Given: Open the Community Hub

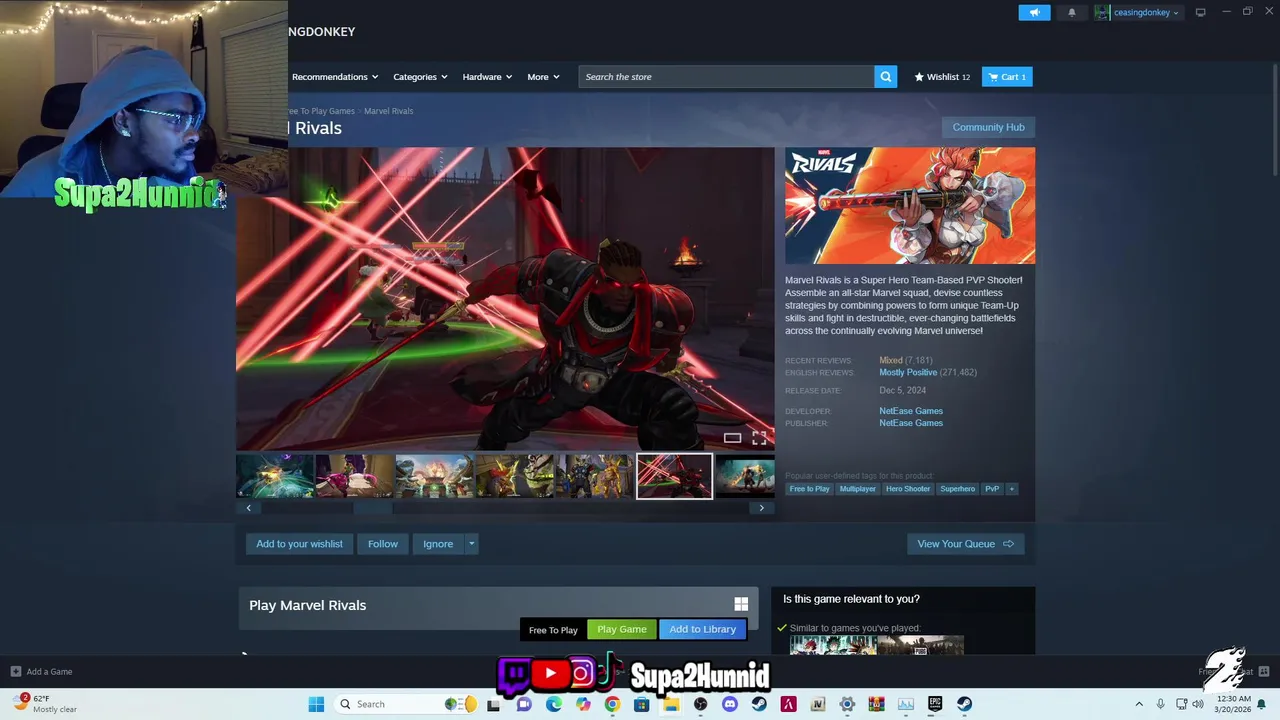Looking at the screenshot, I should pyautogui.click(x=988, y=127).
